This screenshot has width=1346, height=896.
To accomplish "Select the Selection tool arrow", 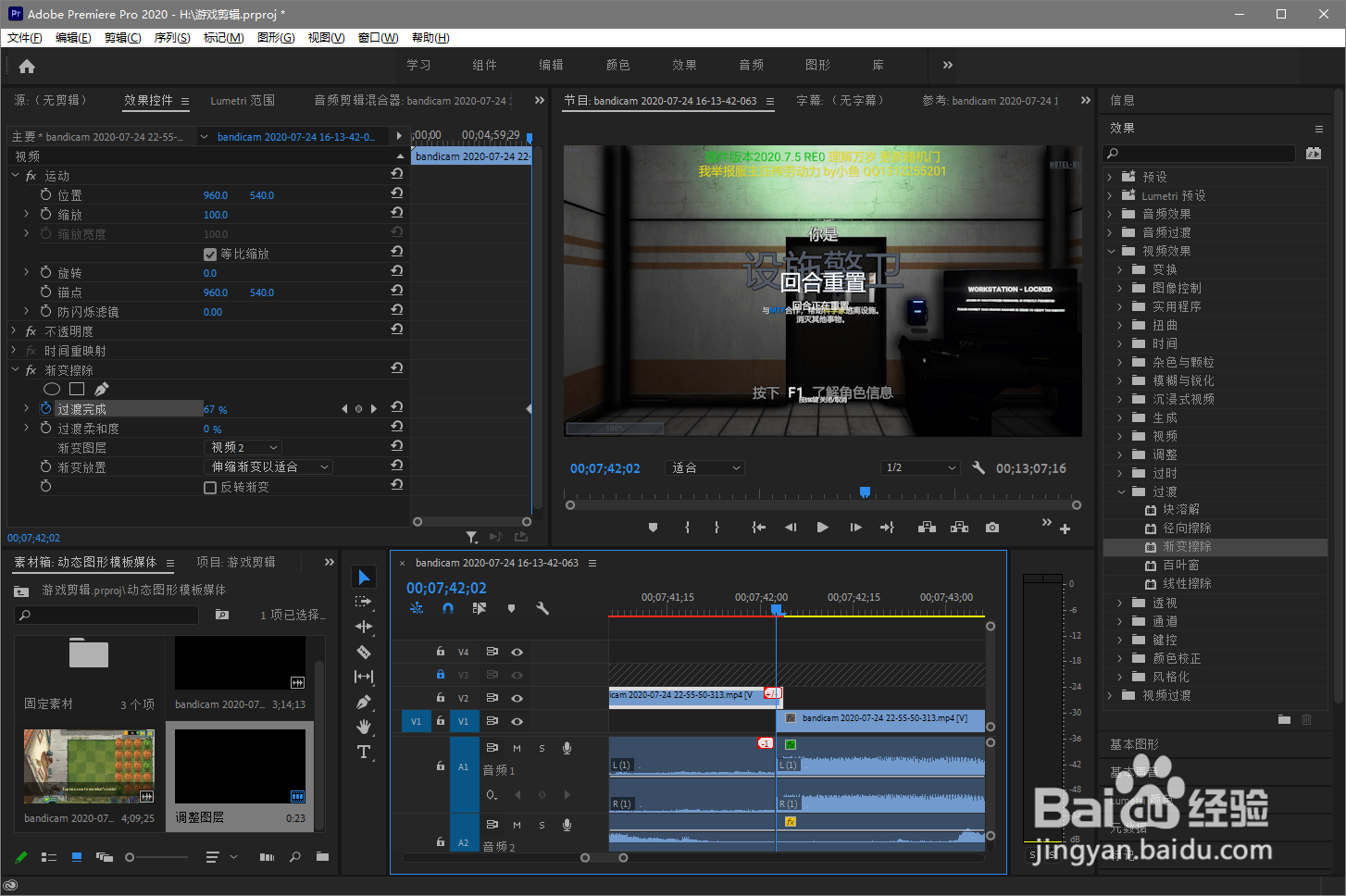I will 365,577.
